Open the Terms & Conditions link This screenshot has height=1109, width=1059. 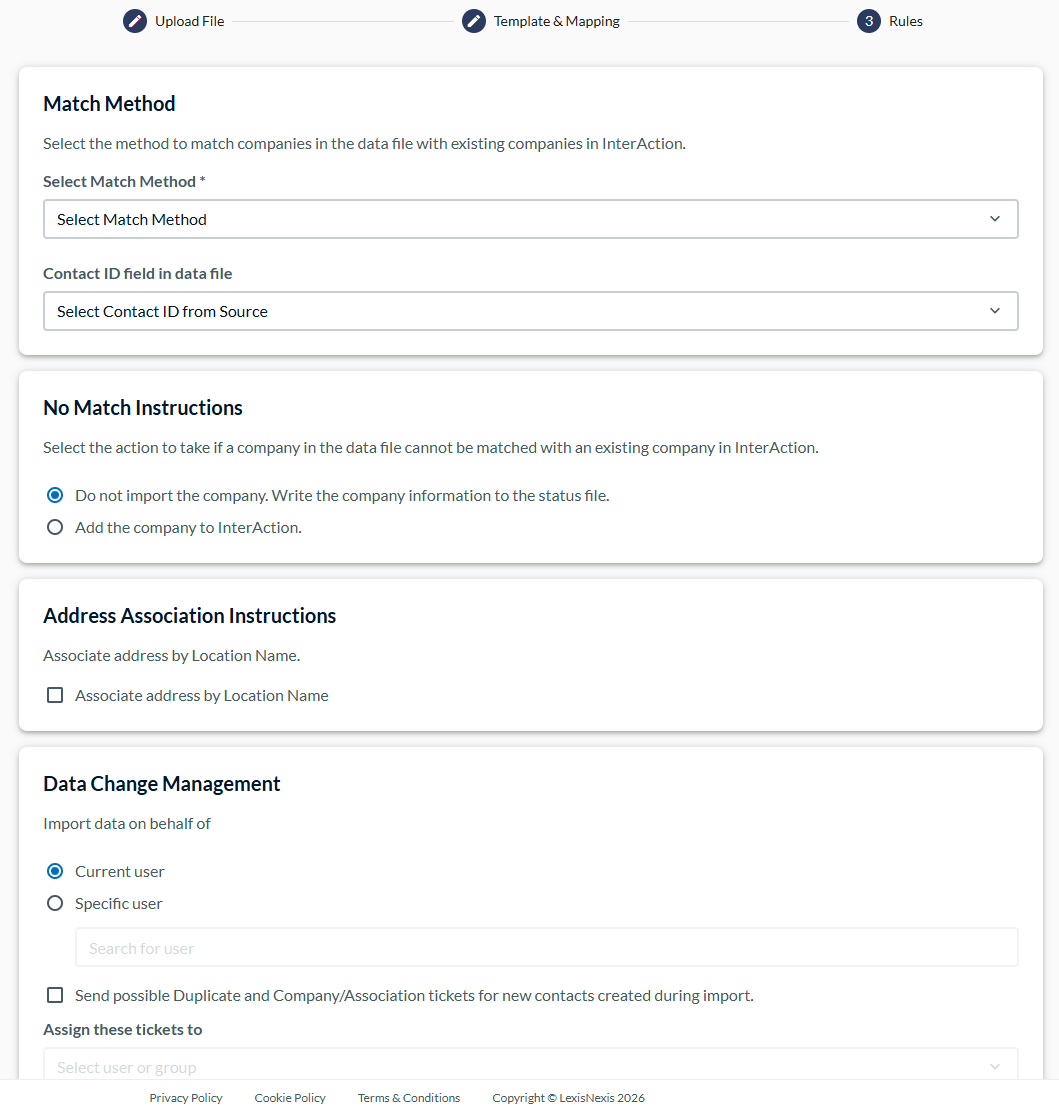[x=409, y=1098]
